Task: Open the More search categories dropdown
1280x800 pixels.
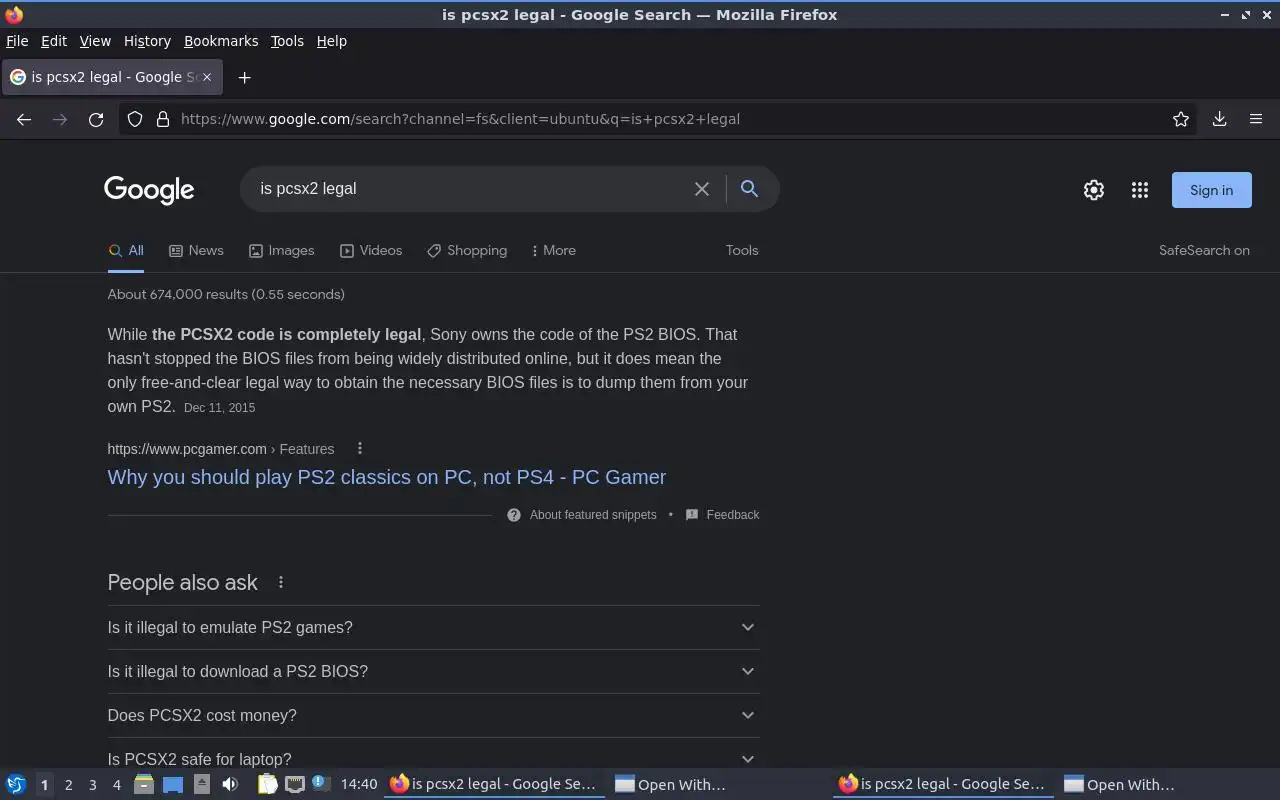Action: 553,250
